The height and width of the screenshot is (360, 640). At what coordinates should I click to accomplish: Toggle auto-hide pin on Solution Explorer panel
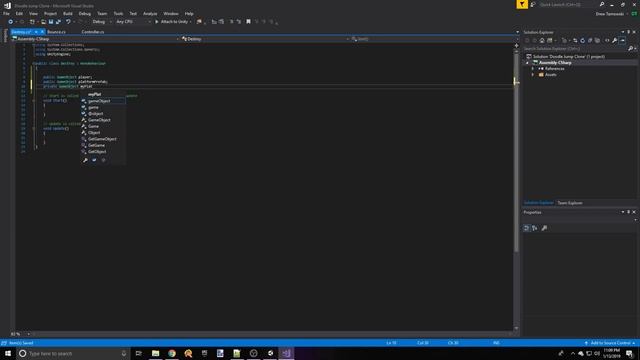[x=629, y=32]
